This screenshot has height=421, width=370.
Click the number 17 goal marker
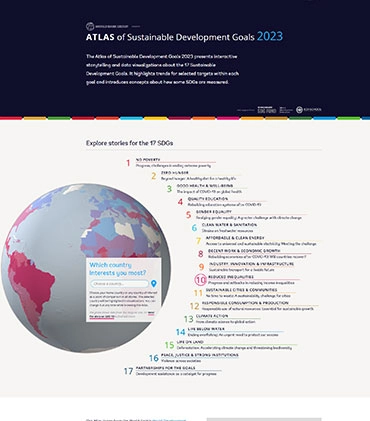point(129,371)
